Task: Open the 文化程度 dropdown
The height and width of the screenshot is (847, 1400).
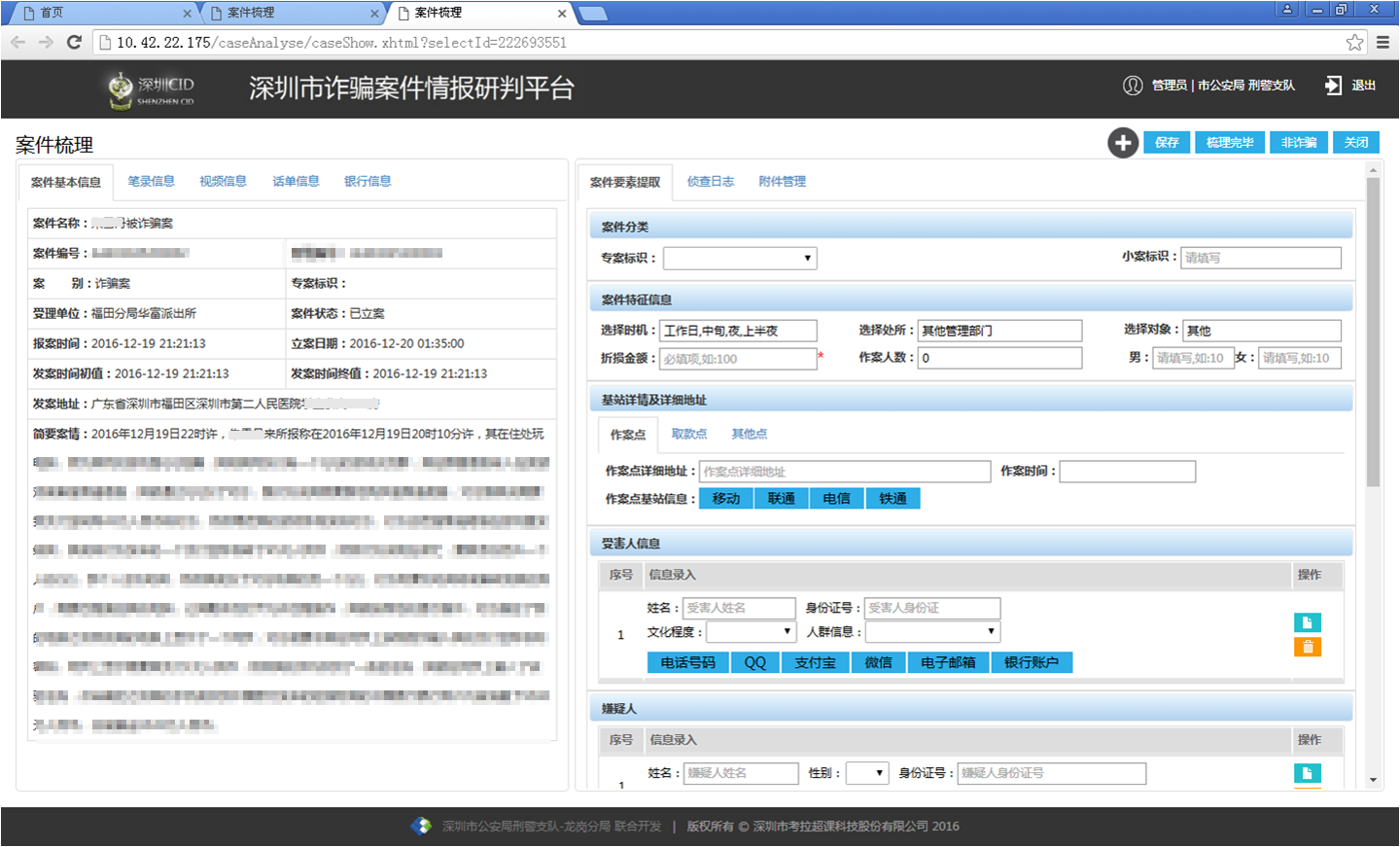Action: [752, 632]
